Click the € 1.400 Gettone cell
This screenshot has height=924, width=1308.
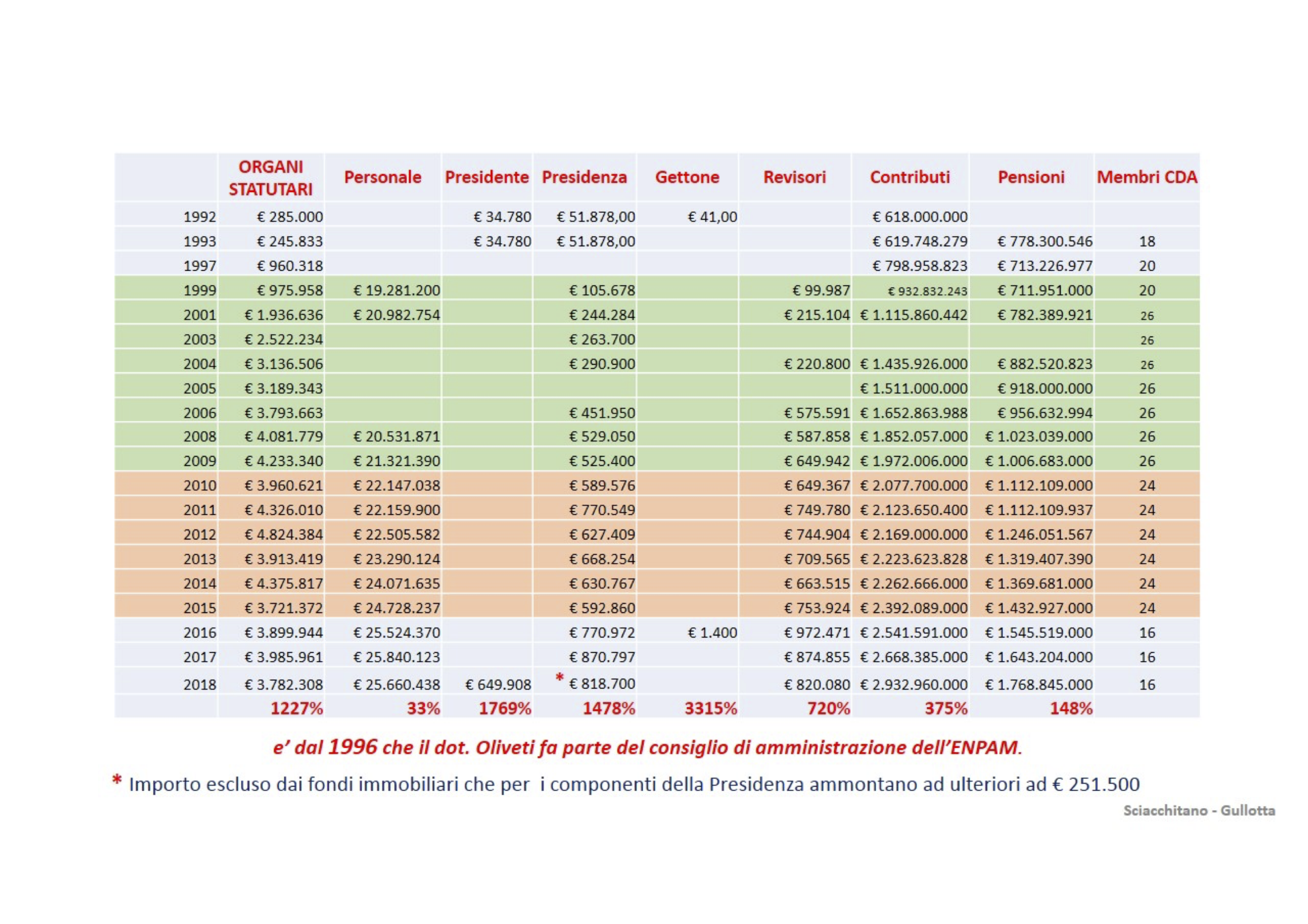point(712,633)
